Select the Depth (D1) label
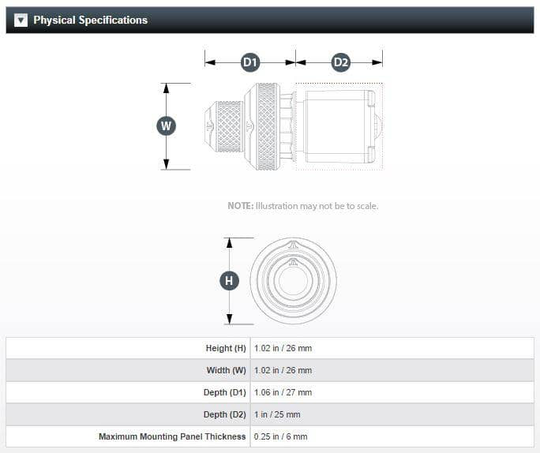The image size is (540, 453). pyautogui.click(x=225, y=392)
